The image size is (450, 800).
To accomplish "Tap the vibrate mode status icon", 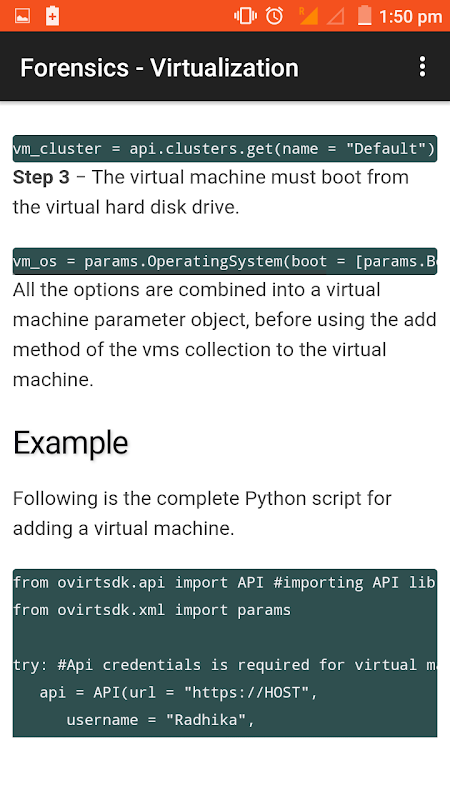I will pos(245,16).
